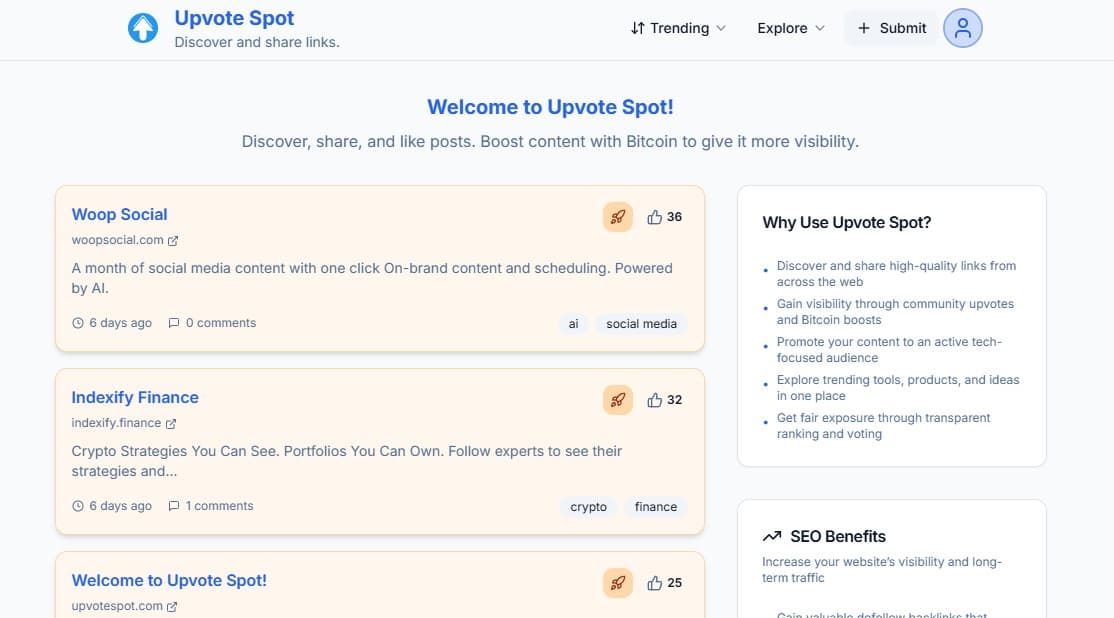Like the Welcome to Upvote Spot post
1114x618 pixels.
(x=655, y=582)
